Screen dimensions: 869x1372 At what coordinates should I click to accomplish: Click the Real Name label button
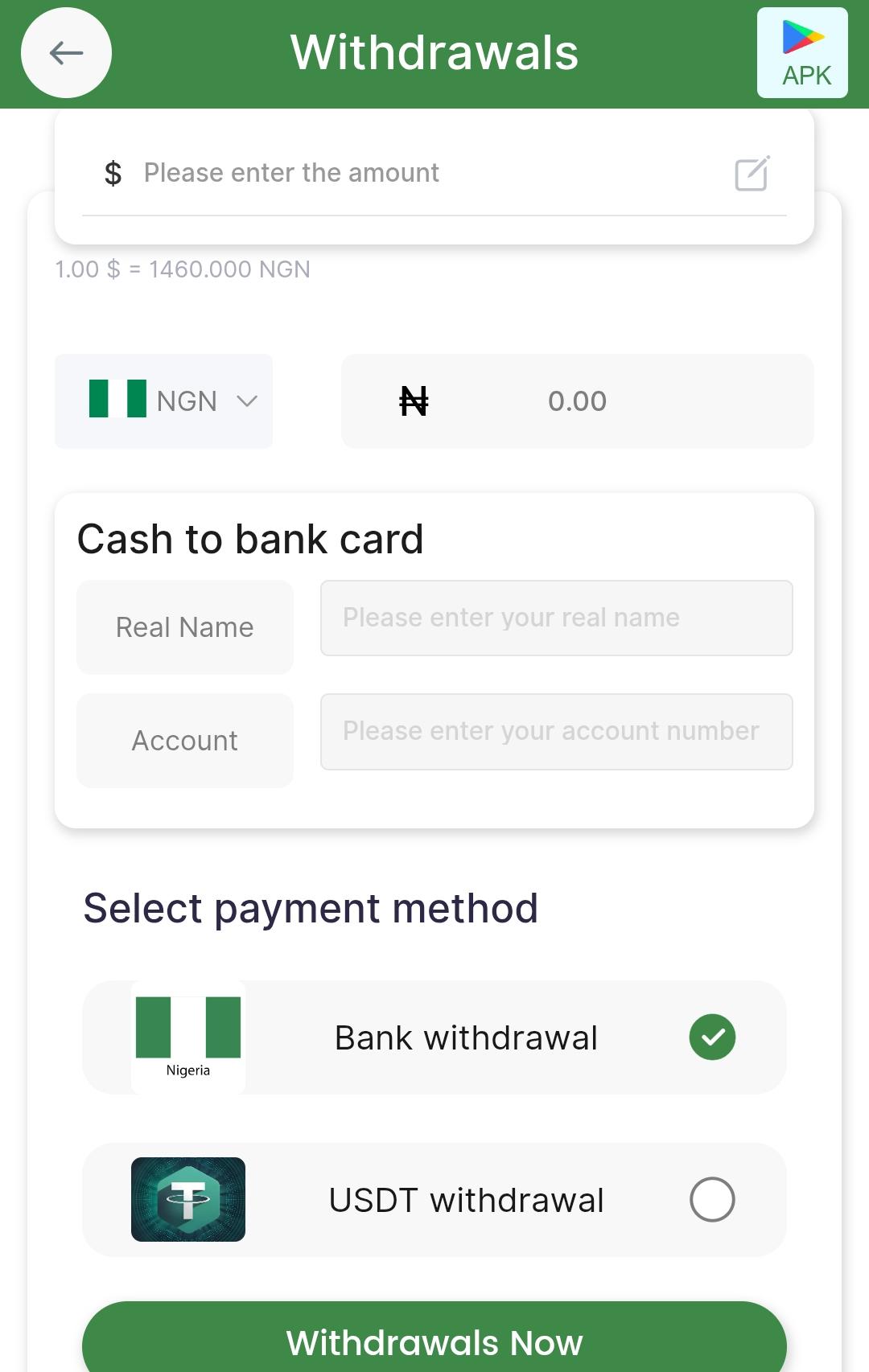click(185, 627)
